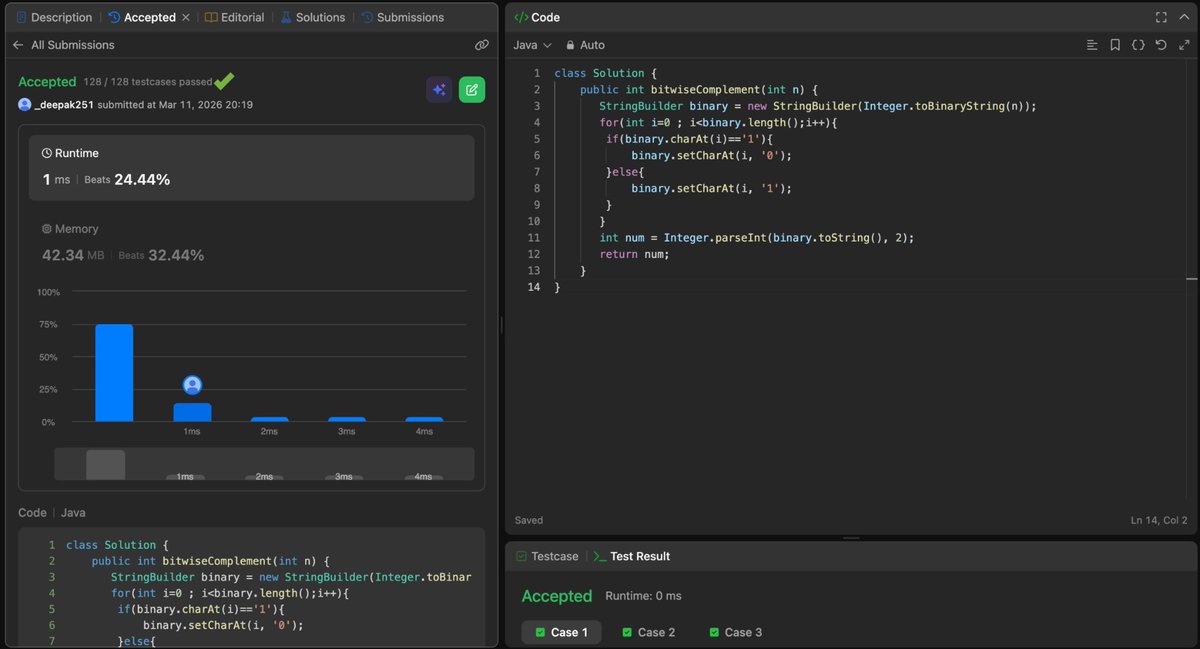Click the 1ms runtime distribution bar
This screenshot has width=1200, height=649.
192,412
